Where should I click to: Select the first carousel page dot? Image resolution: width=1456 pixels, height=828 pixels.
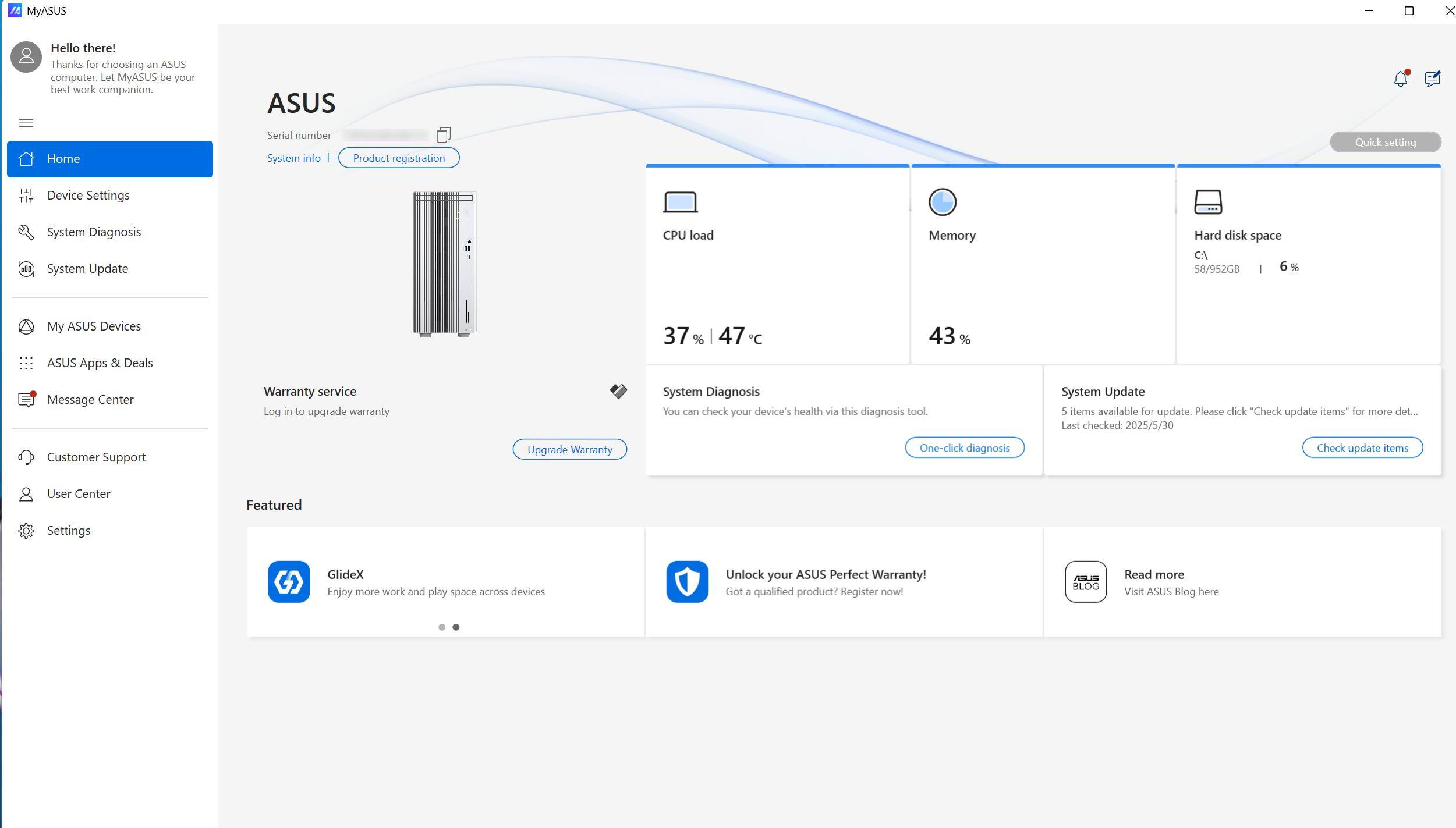[x=442, y=627]
